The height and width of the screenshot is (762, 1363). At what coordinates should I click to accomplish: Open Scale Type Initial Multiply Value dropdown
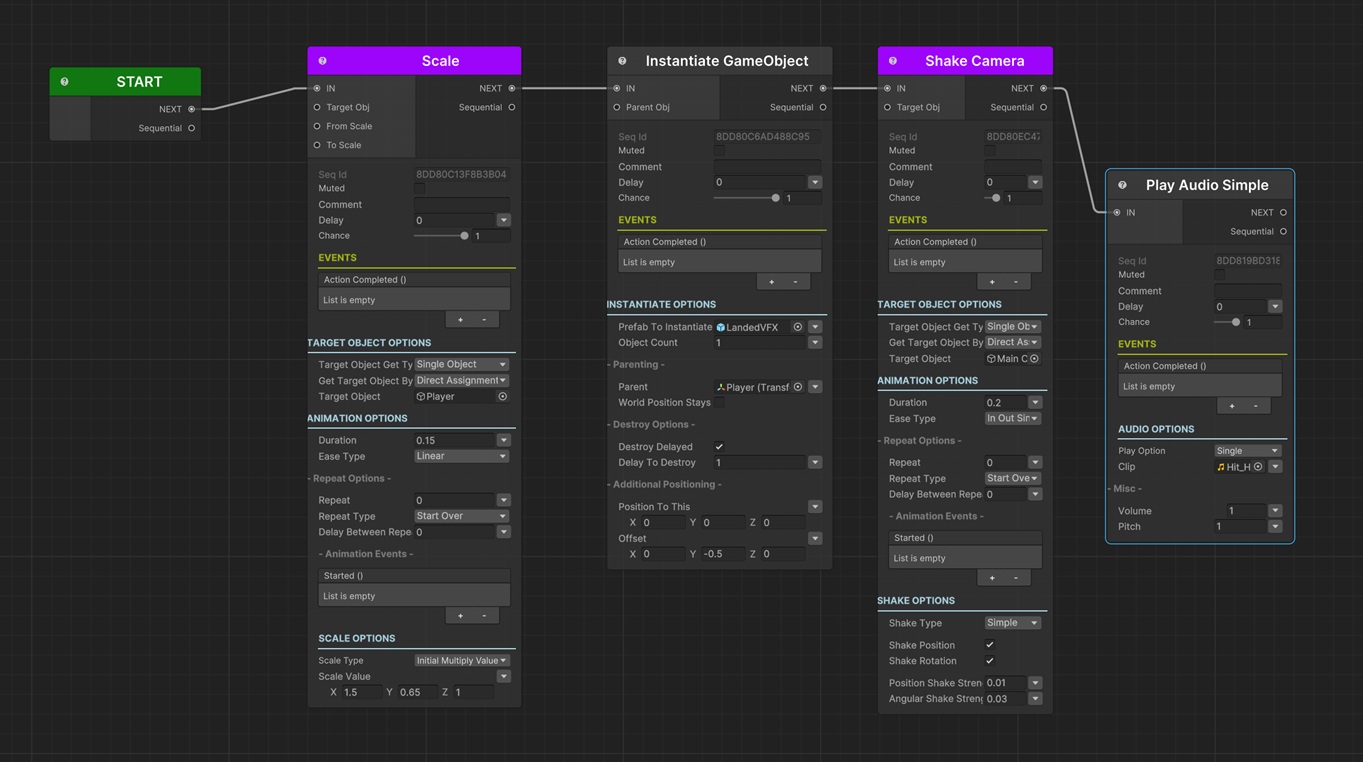(x=461, y=660)
